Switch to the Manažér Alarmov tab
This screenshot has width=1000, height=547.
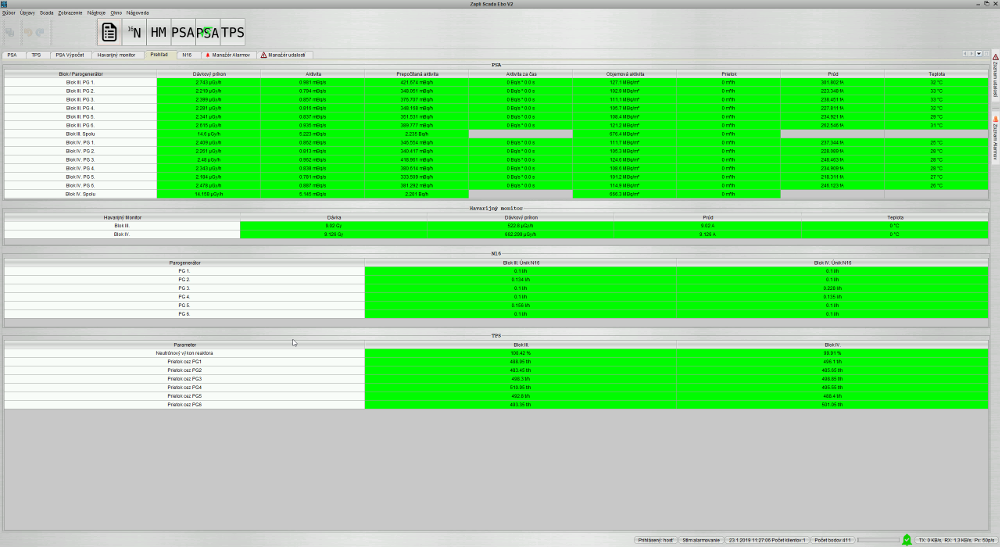(x=226, y=54)
